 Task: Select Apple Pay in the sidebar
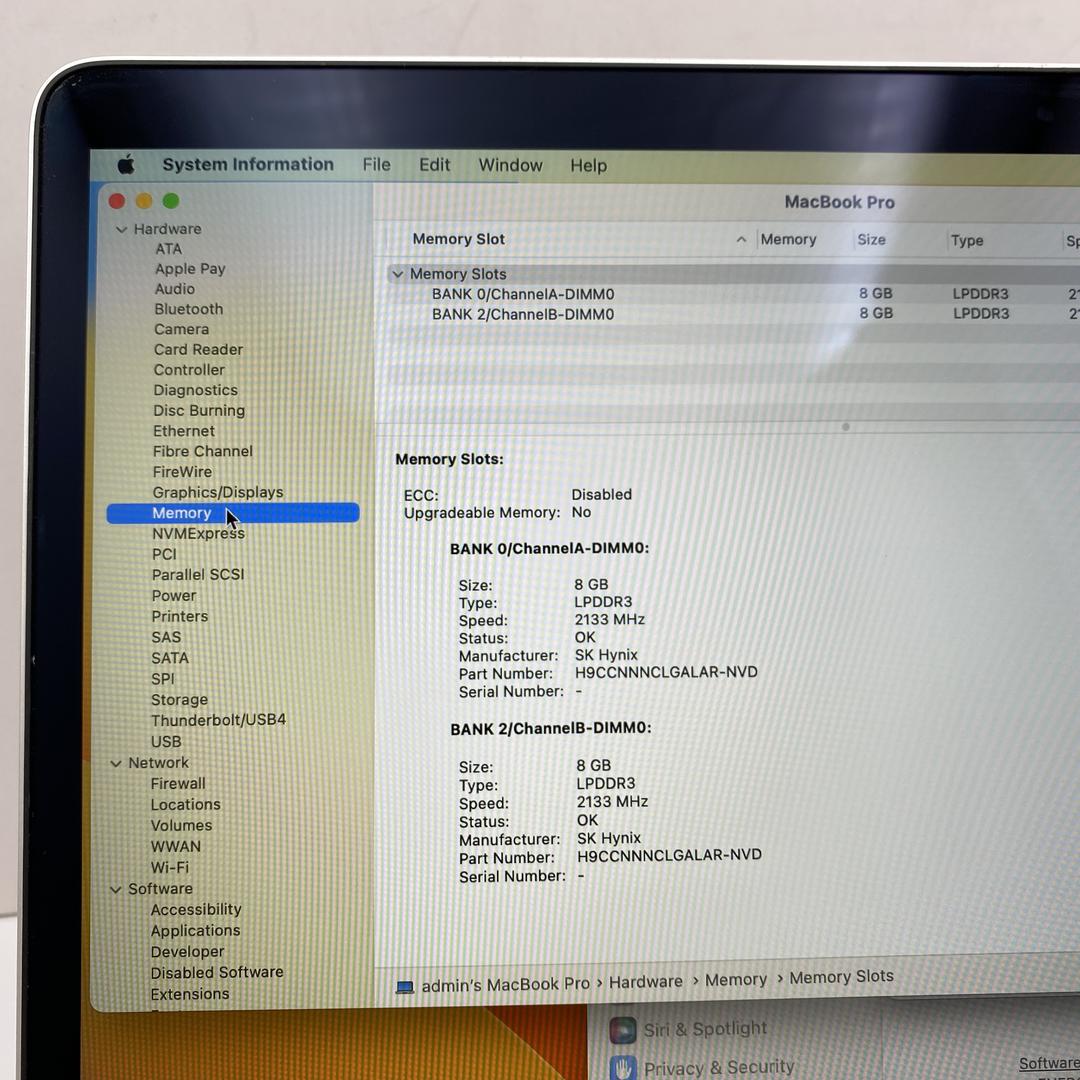tap(190, 269)
